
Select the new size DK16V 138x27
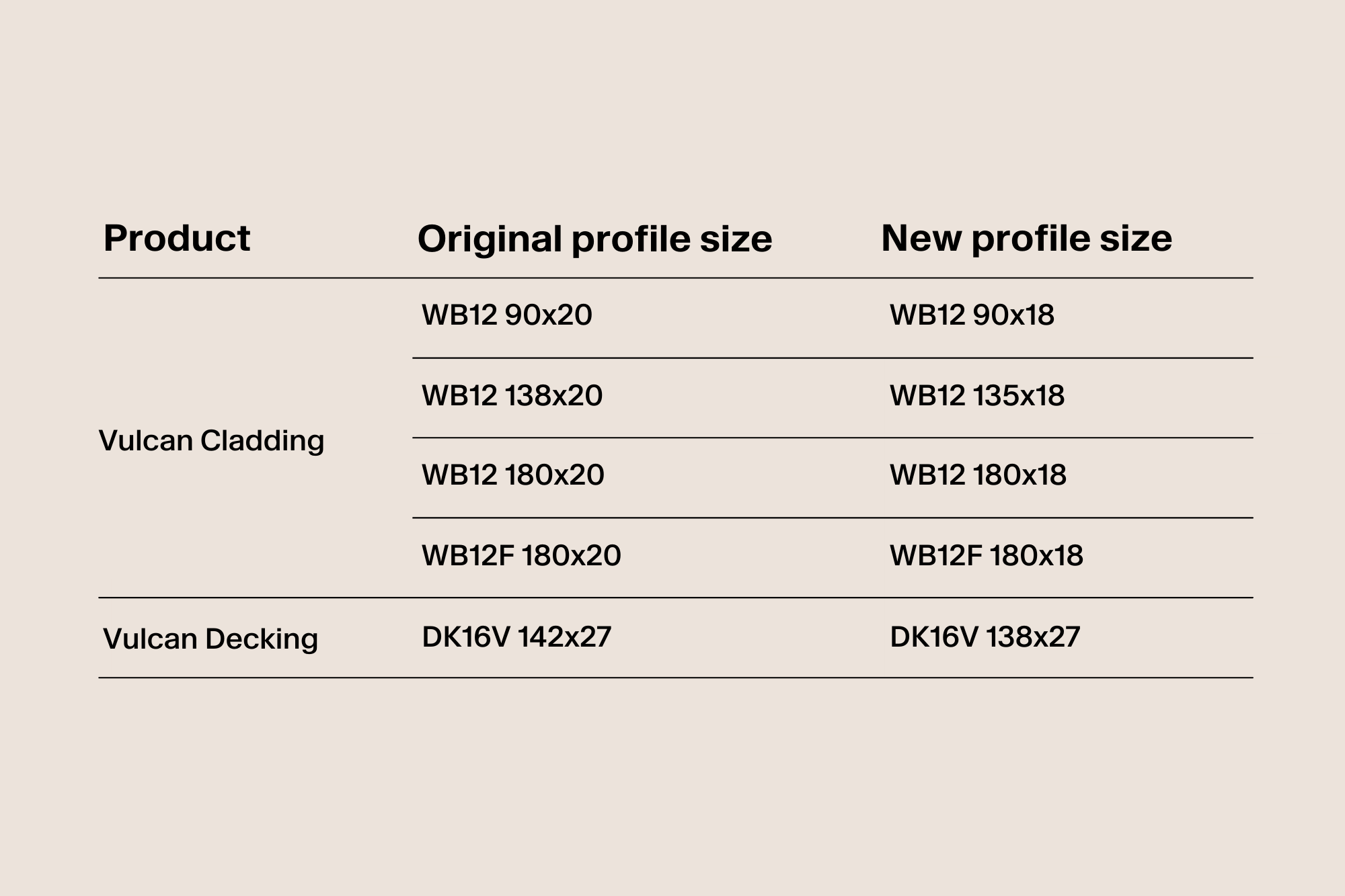[985, 637]
